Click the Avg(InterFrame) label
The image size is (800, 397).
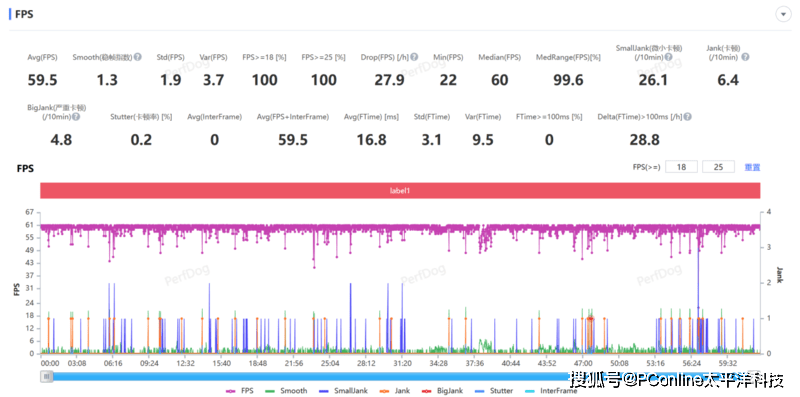point(214,117)
